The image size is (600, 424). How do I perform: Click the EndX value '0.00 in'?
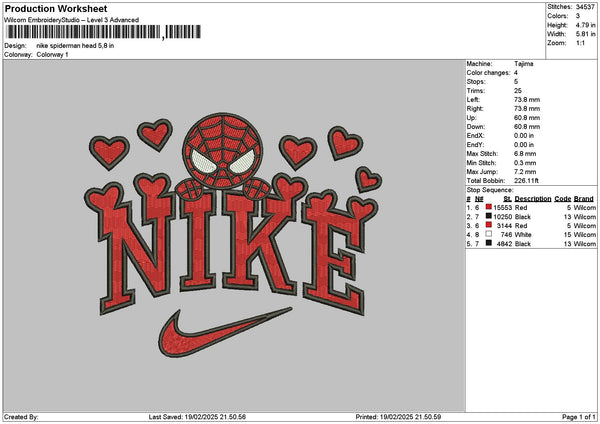pos(524,136)
